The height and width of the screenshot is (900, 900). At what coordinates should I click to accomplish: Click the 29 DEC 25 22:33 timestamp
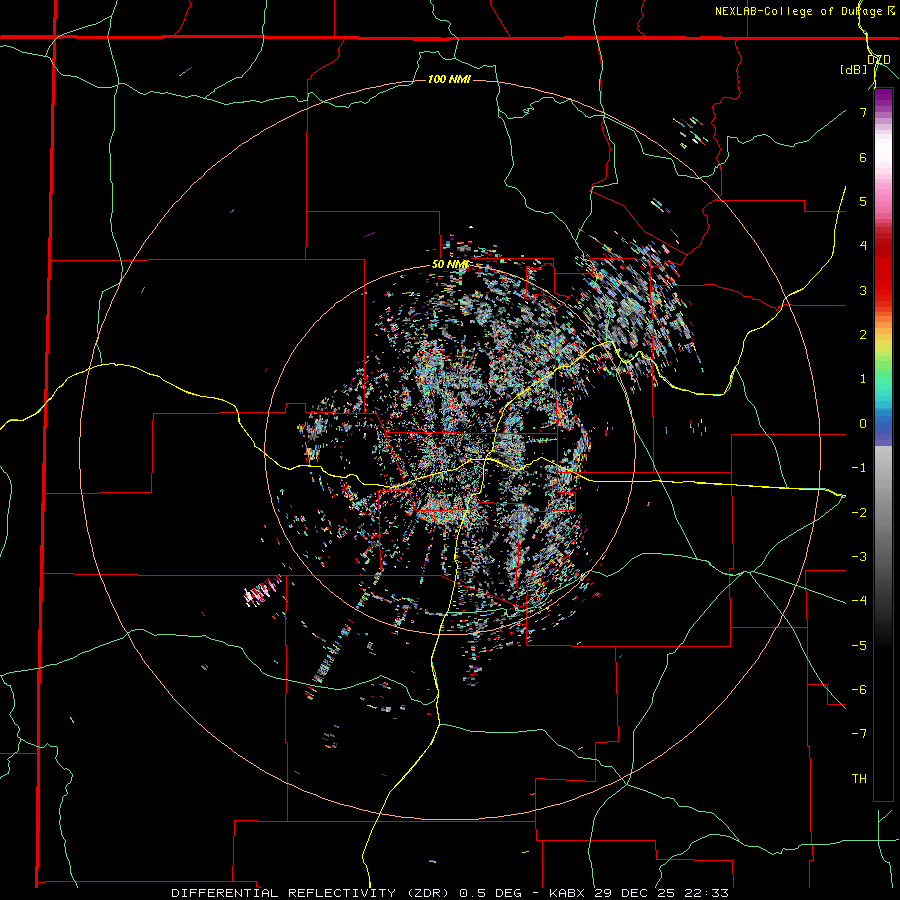661,893
